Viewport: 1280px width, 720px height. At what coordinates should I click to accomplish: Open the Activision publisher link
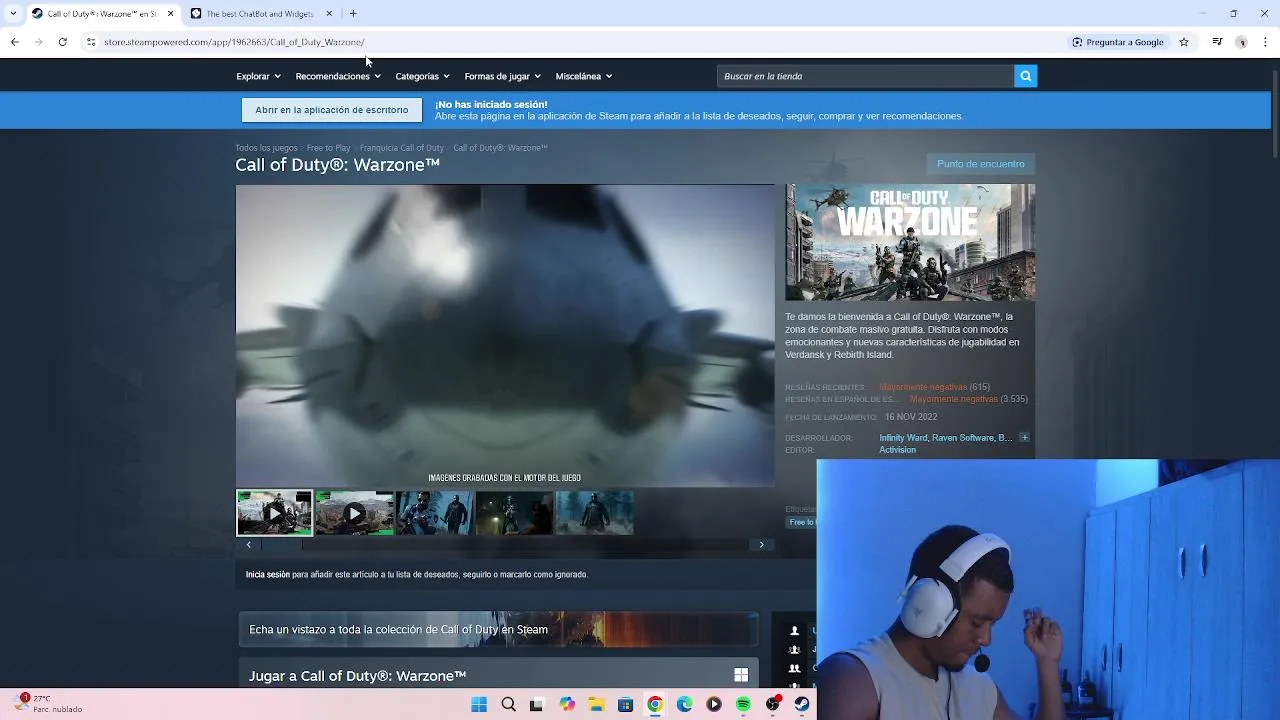point(897,450)
